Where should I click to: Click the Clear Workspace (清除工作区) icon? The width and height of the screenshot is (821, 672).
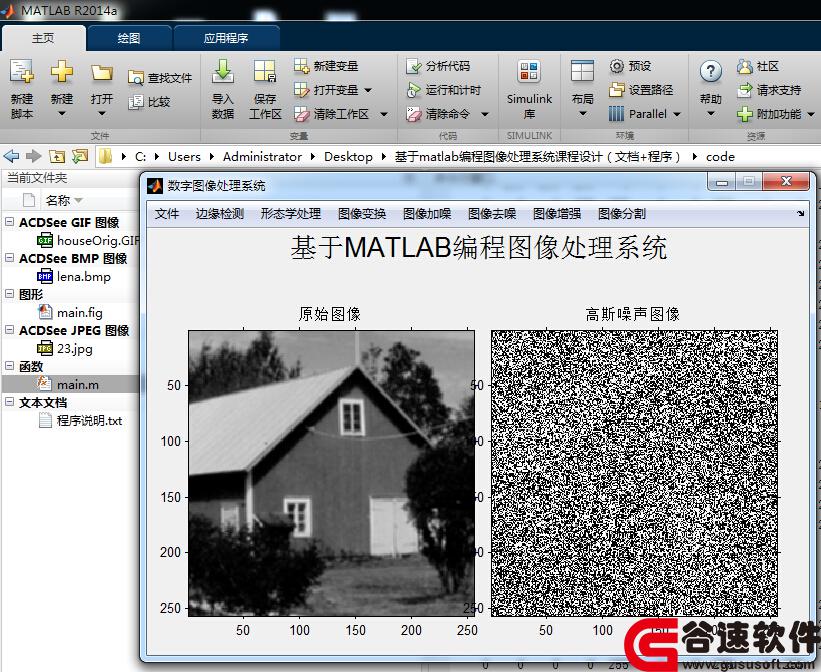pos(302,114)
